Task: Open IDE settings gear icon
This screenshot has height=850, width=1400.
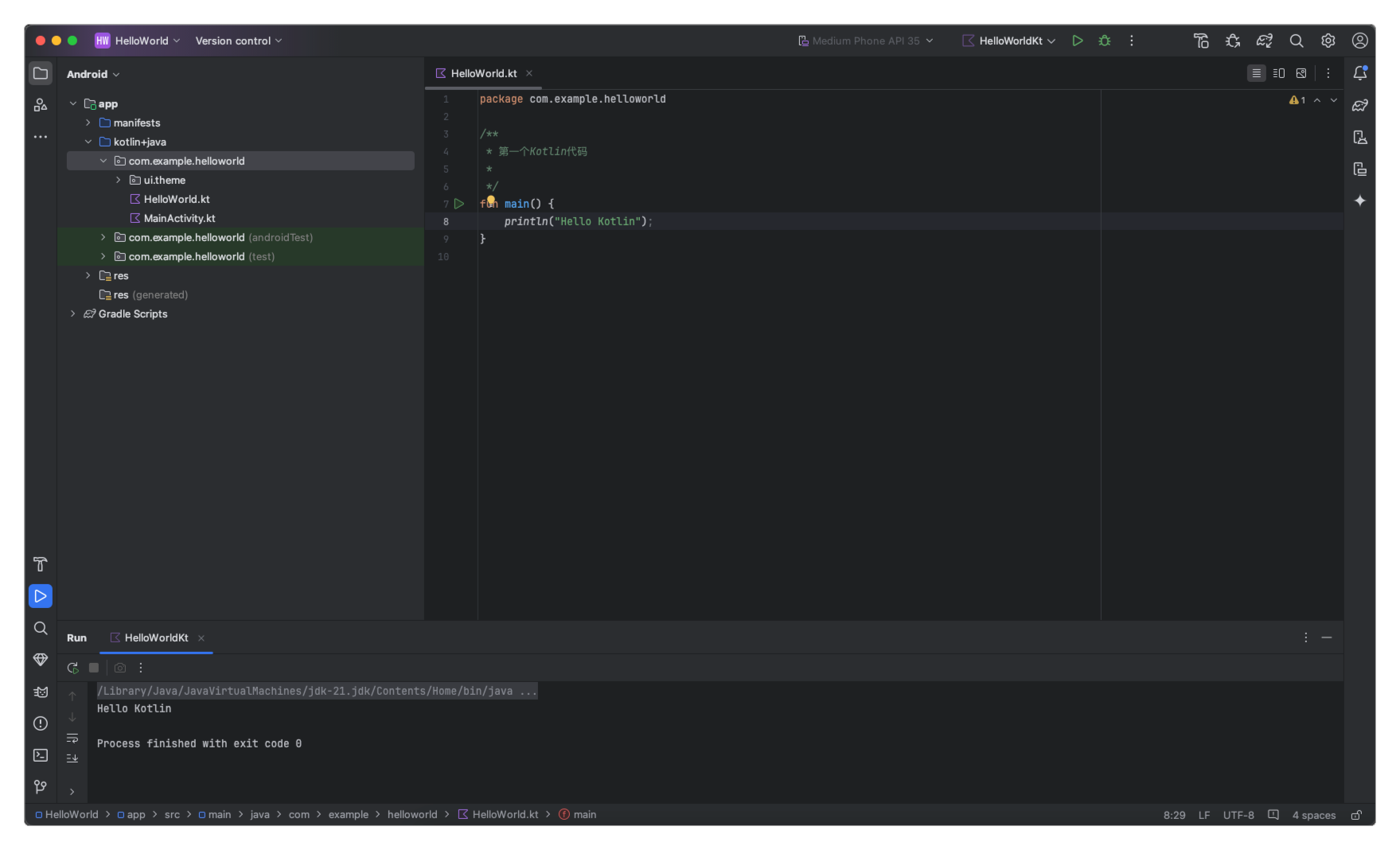Action: [x=1328, y=41]
